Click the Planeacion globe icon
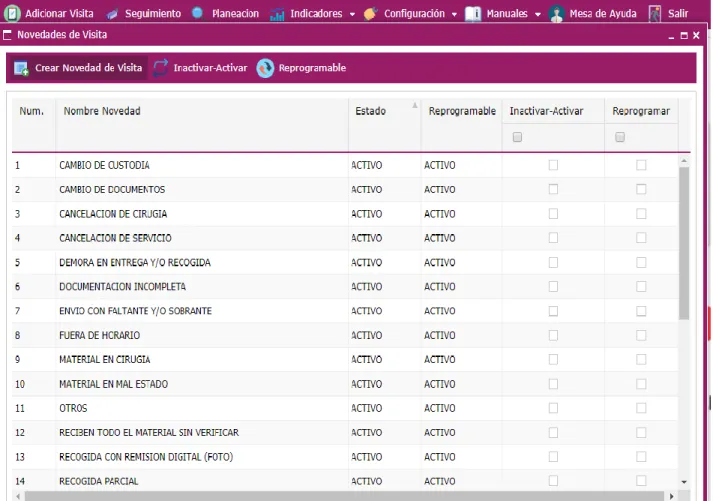 pos(197,13)
